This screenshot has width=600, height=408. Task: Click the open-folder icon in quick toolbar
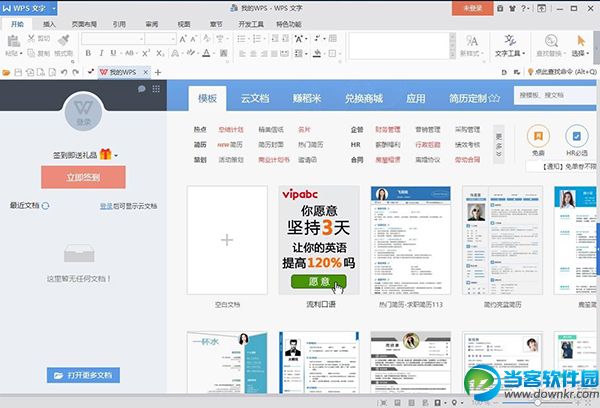(6, 72)
